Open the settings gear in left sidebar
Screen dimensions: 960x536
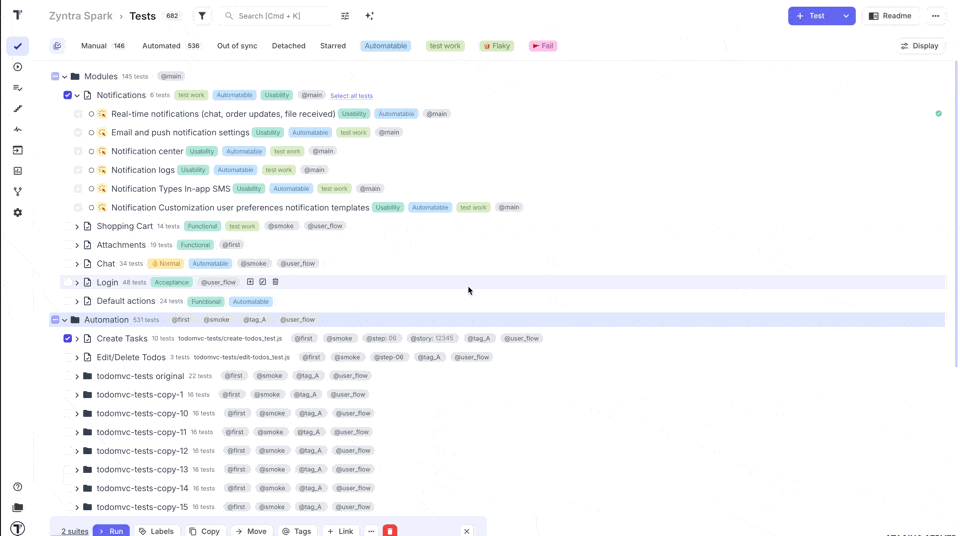(17, 213)
